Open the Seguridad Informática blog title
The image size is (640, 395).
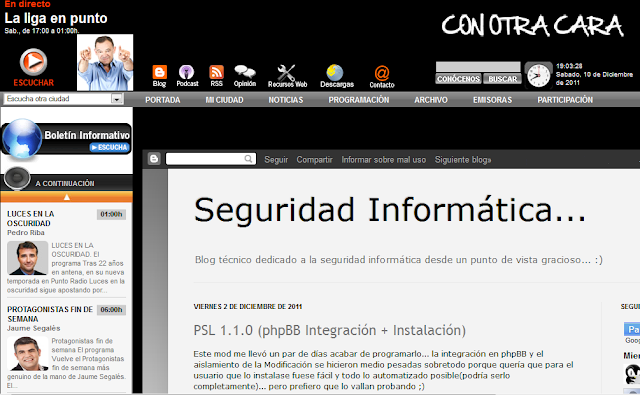[390, 210]
